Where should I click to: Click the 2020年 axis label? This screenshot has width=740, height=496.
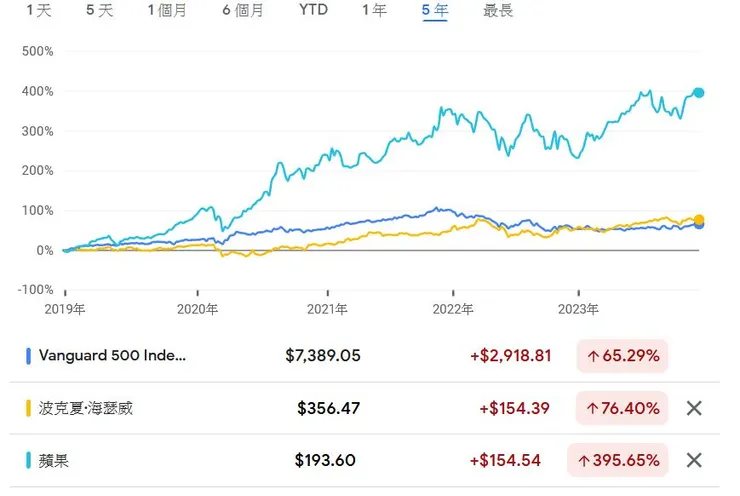[197, 309]
